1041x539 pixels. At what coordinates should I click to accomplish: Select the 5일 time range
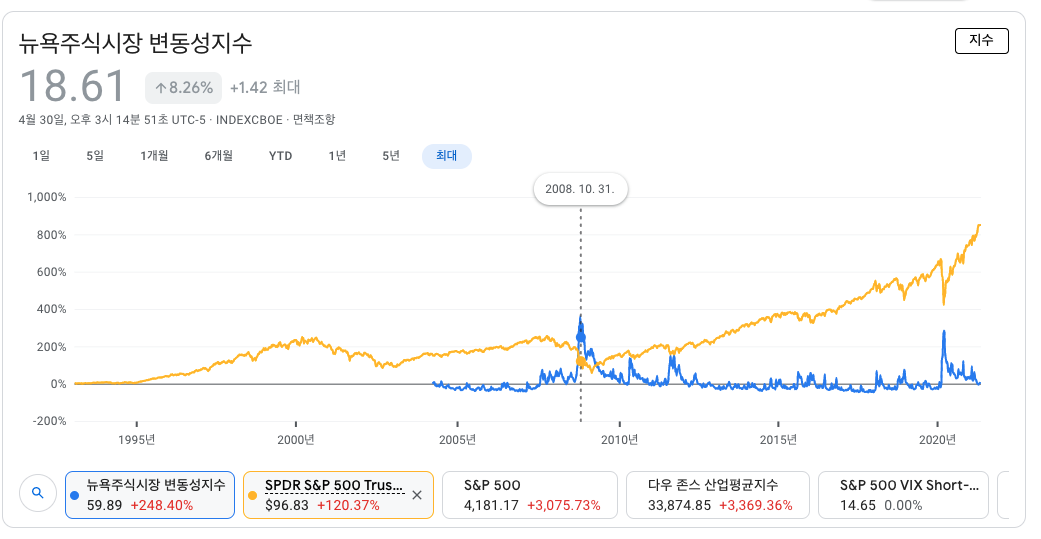[95, 156]
